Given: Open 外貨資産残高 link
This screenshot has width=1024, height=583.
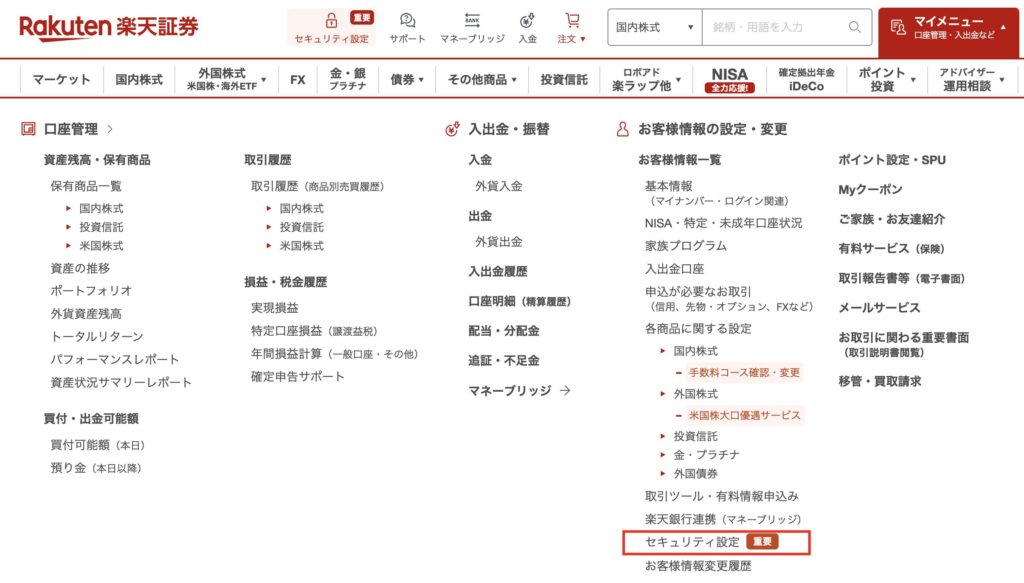Looking at the screenshot, I should coord(86,314).
